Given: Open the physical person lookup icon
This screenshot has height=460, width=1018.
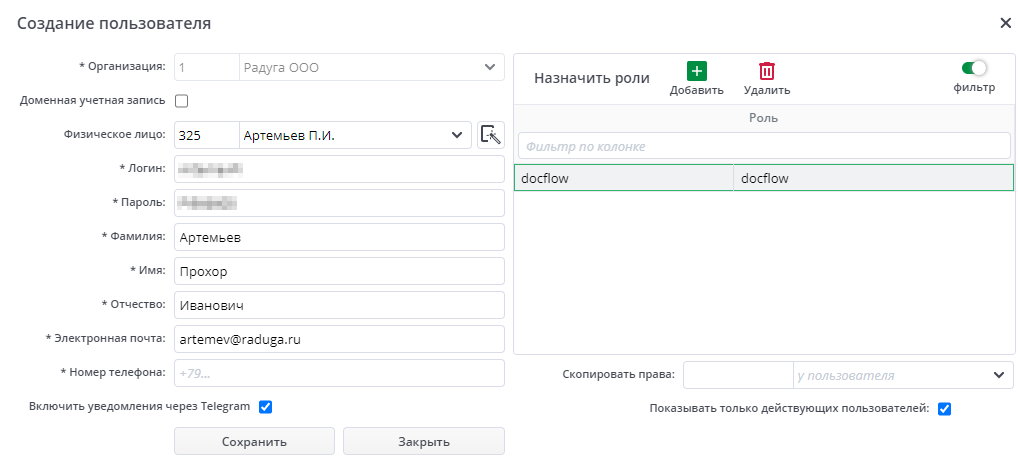Looking at the screenshot, I should tap(490, 135).
